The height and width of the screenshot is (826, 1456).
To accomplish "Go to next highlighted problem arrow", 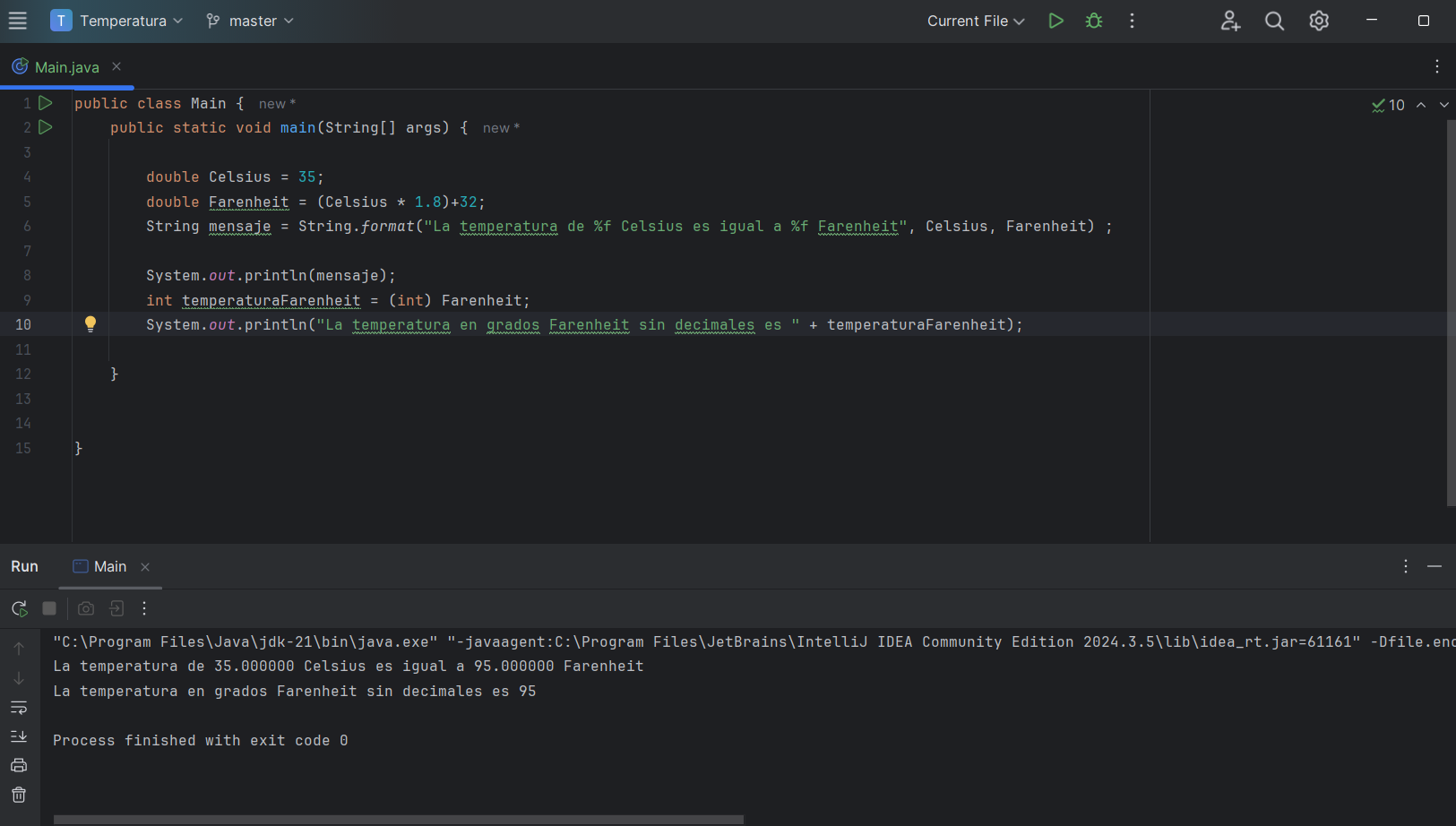I will 1444,105.
